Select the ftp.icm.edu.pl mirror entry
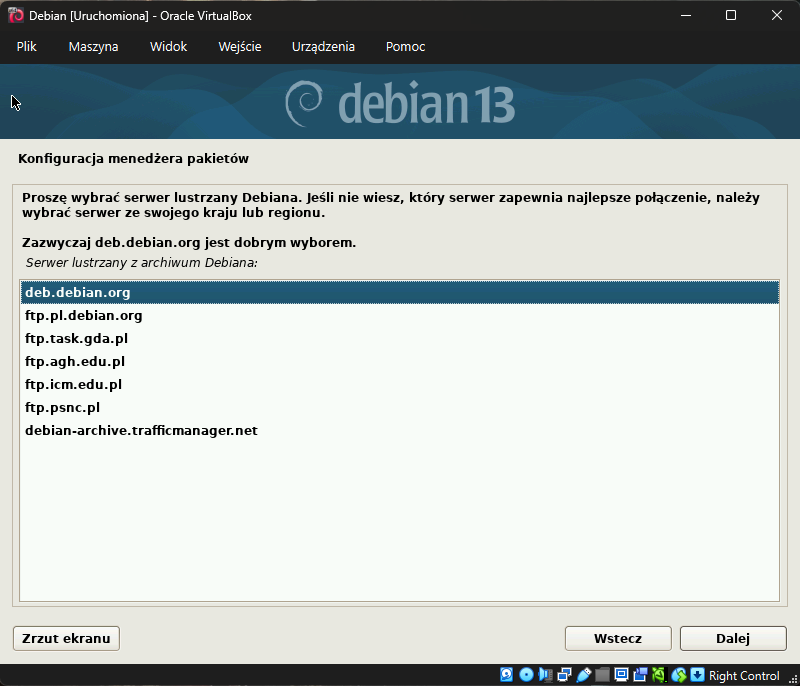 click(x=74, y=384)
